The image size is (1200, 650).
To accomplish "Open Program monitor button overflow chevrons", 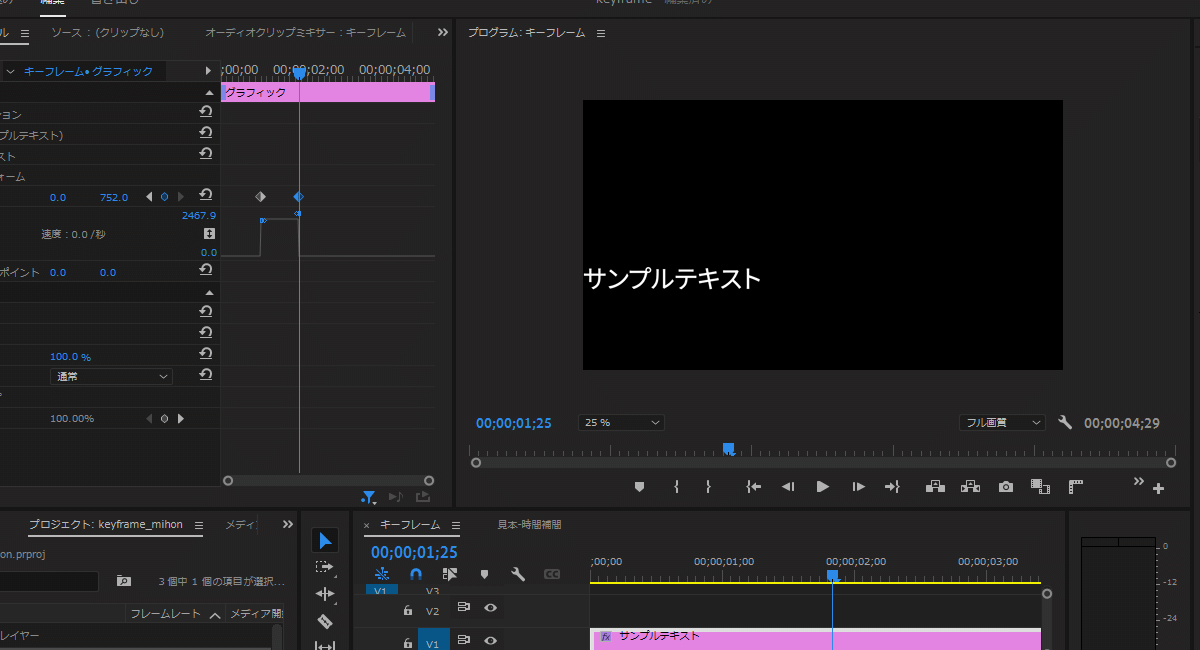I will [x=1138, y=481].
